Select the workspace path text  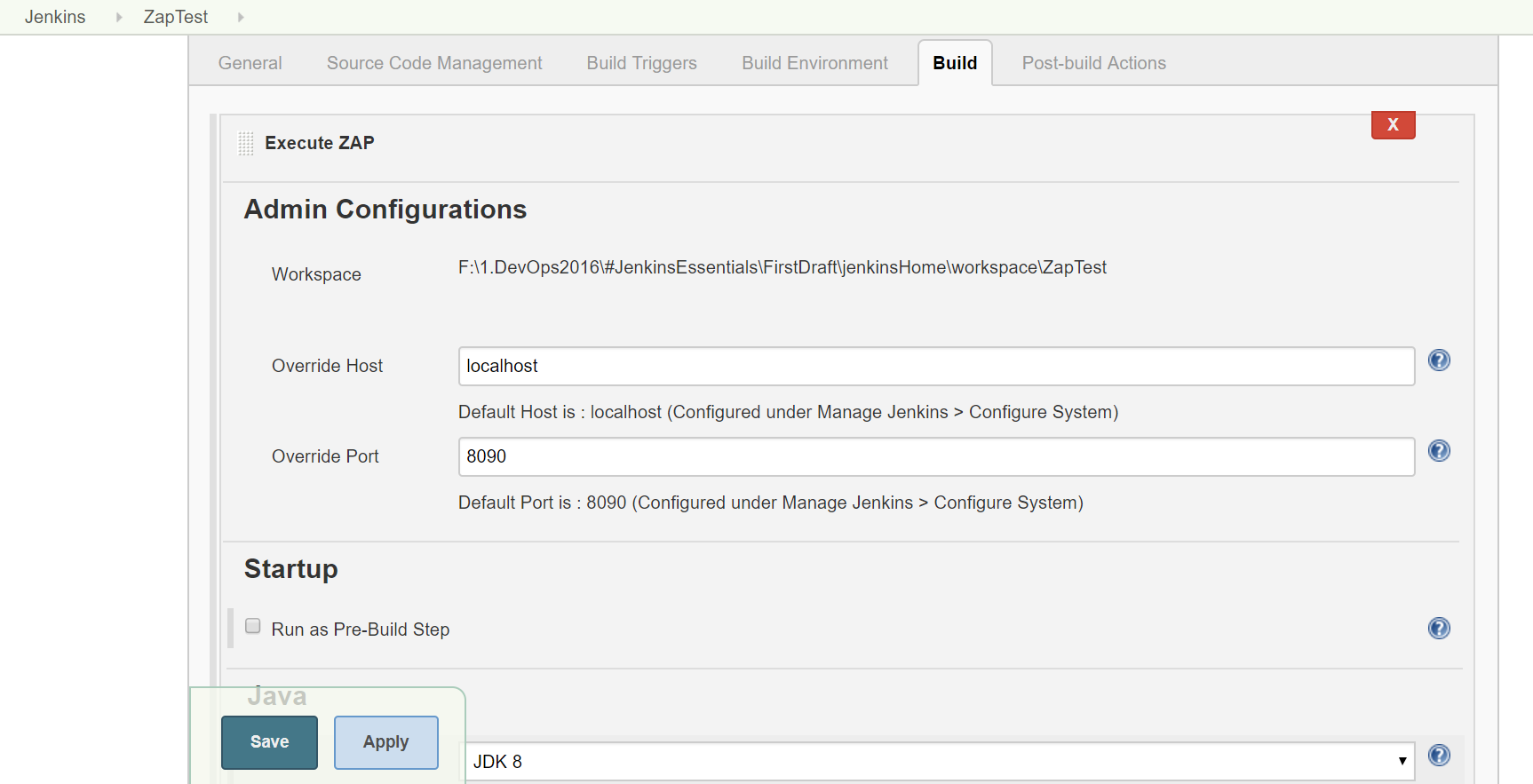point(782,267)
